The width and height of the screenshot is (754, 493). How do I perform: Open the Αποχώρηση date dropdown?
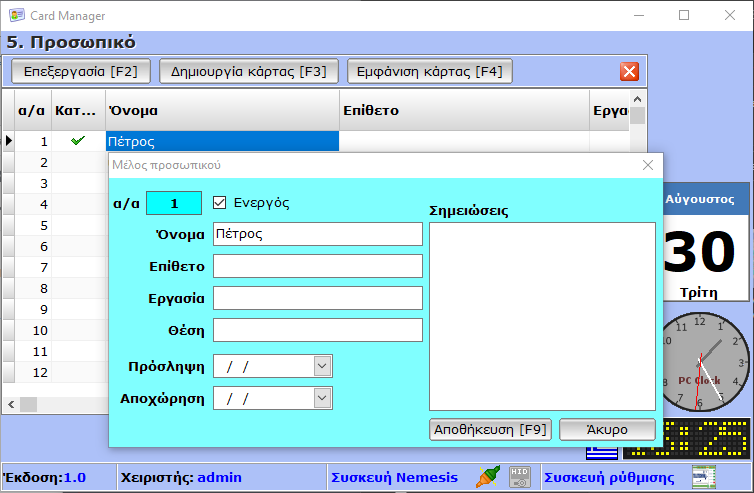321,398
